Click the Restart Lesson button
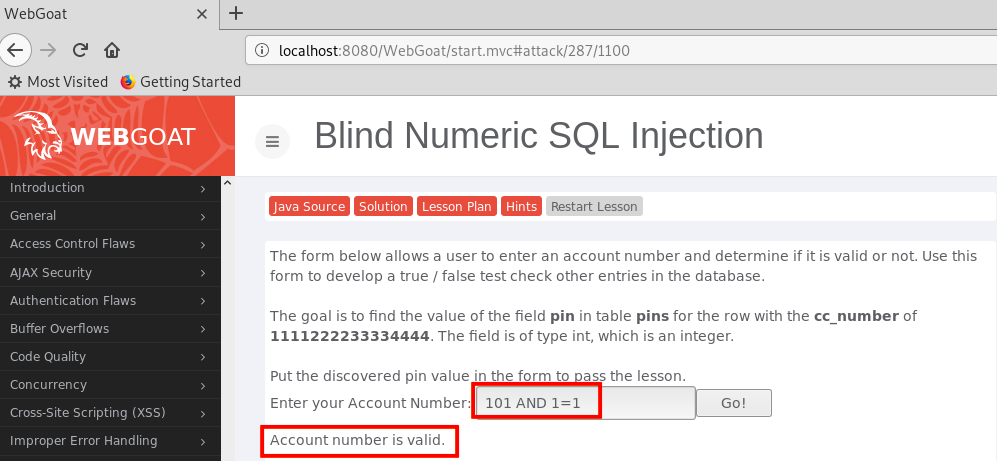 594,206
